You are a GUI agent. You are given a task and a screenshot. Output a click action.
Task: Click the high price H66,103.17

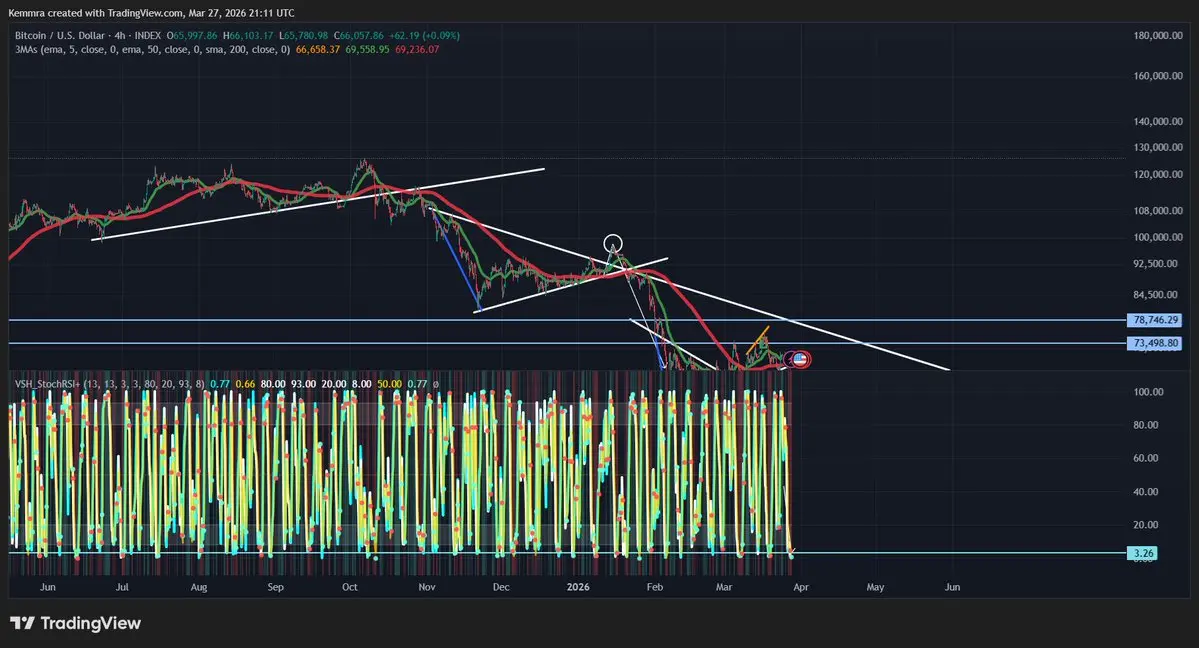point(248,35)
